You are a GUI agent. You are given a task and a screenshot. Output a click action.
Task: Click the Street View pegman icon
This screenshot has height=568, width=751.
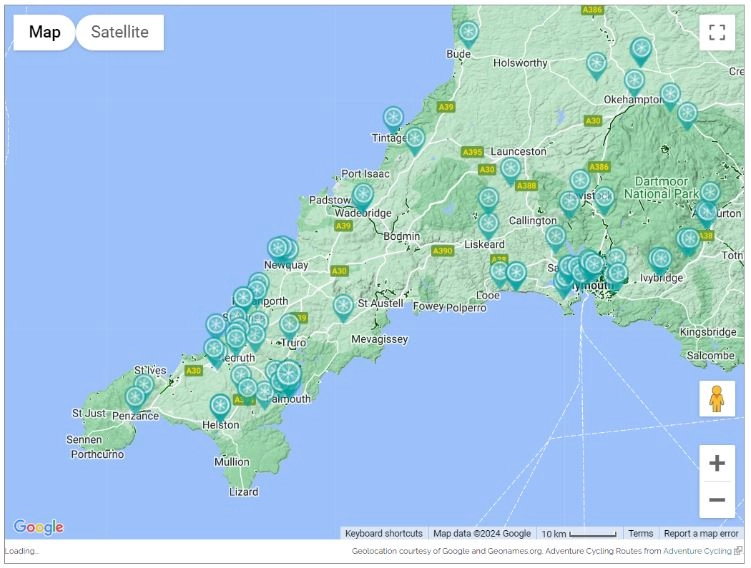(x=717, y=399)
